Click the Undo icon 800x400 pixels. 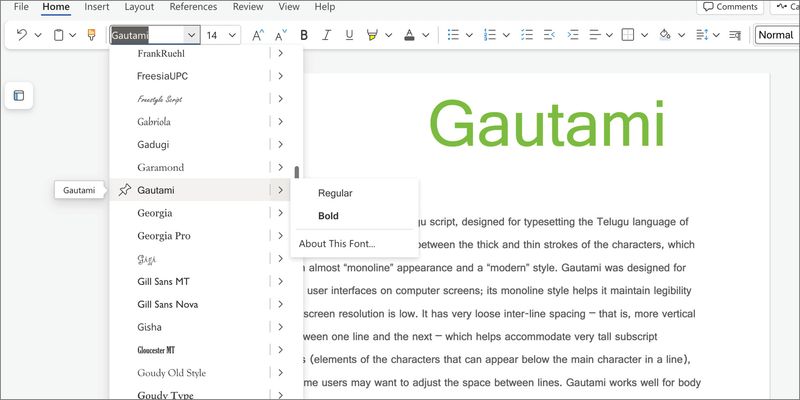tap(22, 35)
